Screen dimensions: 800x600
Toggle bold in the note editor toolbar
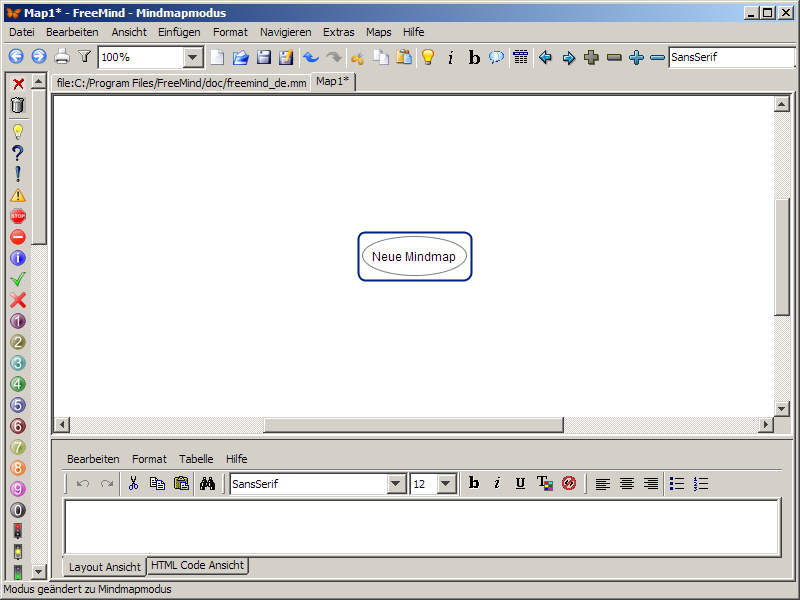pos(474,484)
